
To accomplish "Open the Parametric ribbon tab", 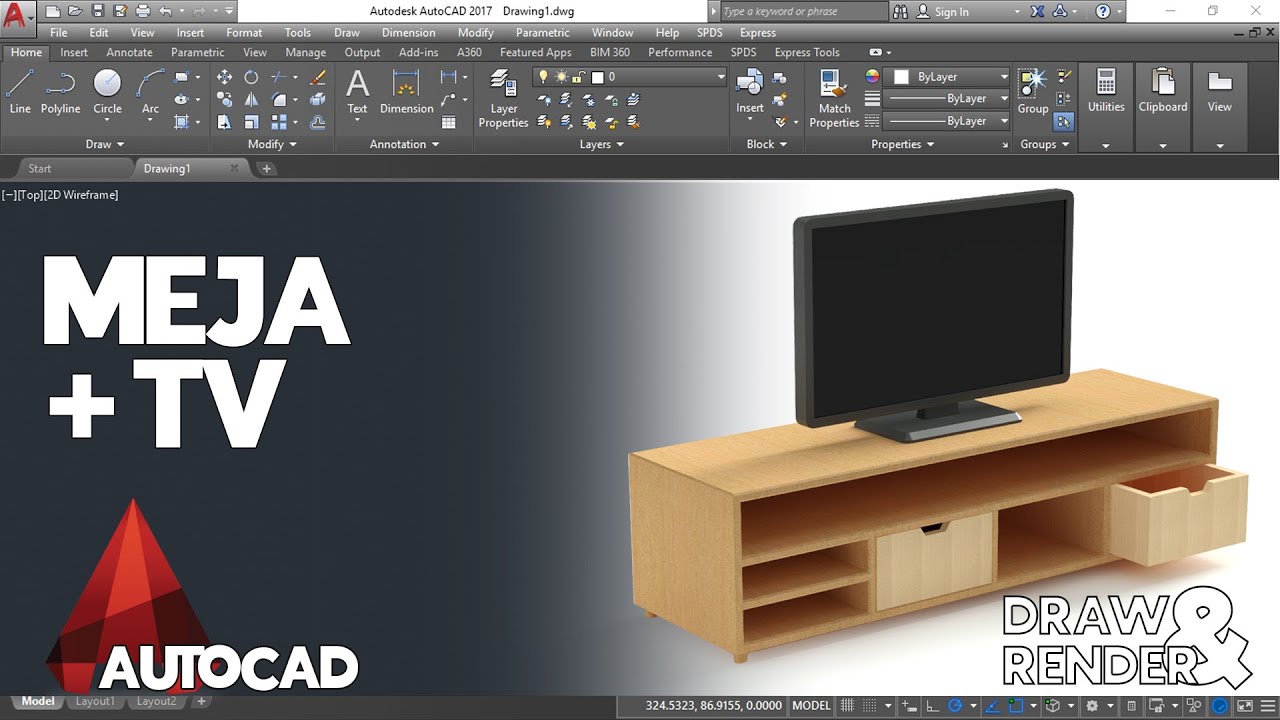I will [197, 52].
